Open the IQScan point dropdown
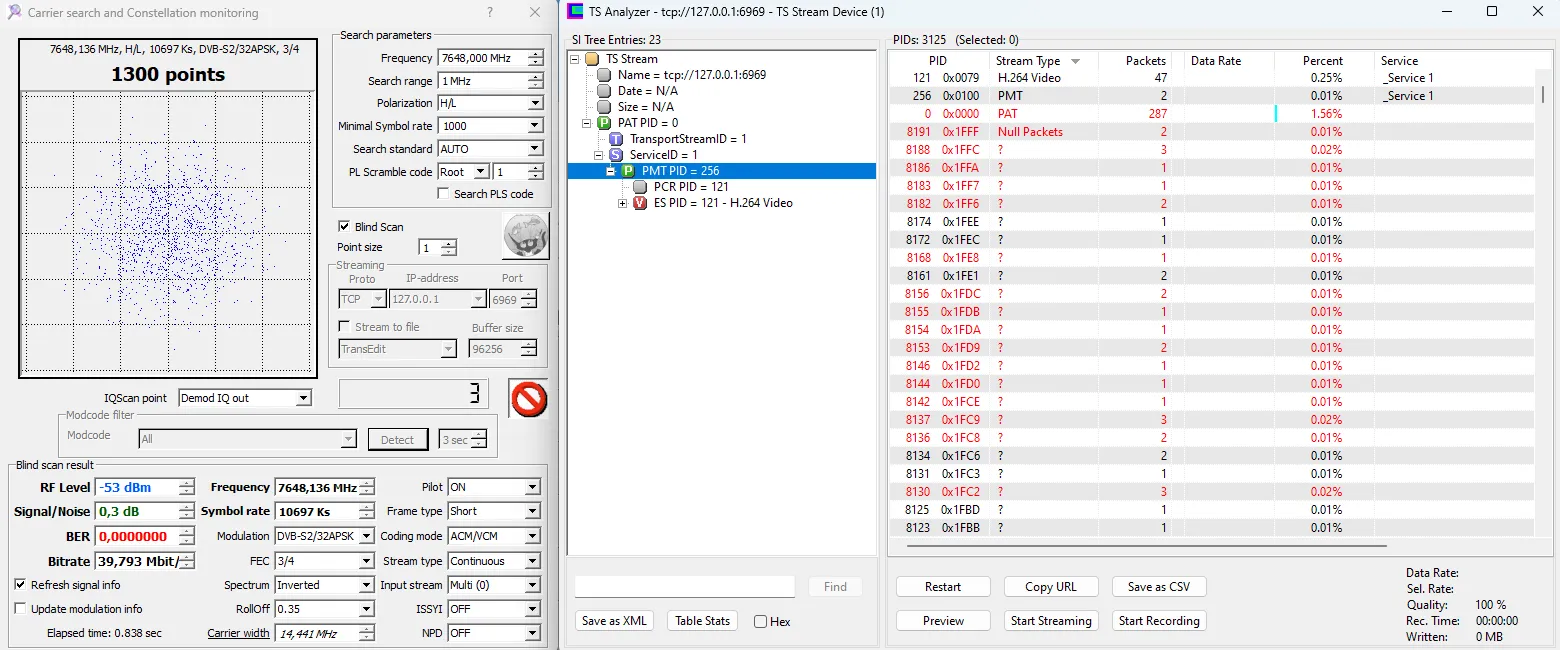The height and width of the screenshot is (650, 1560). 303,398
